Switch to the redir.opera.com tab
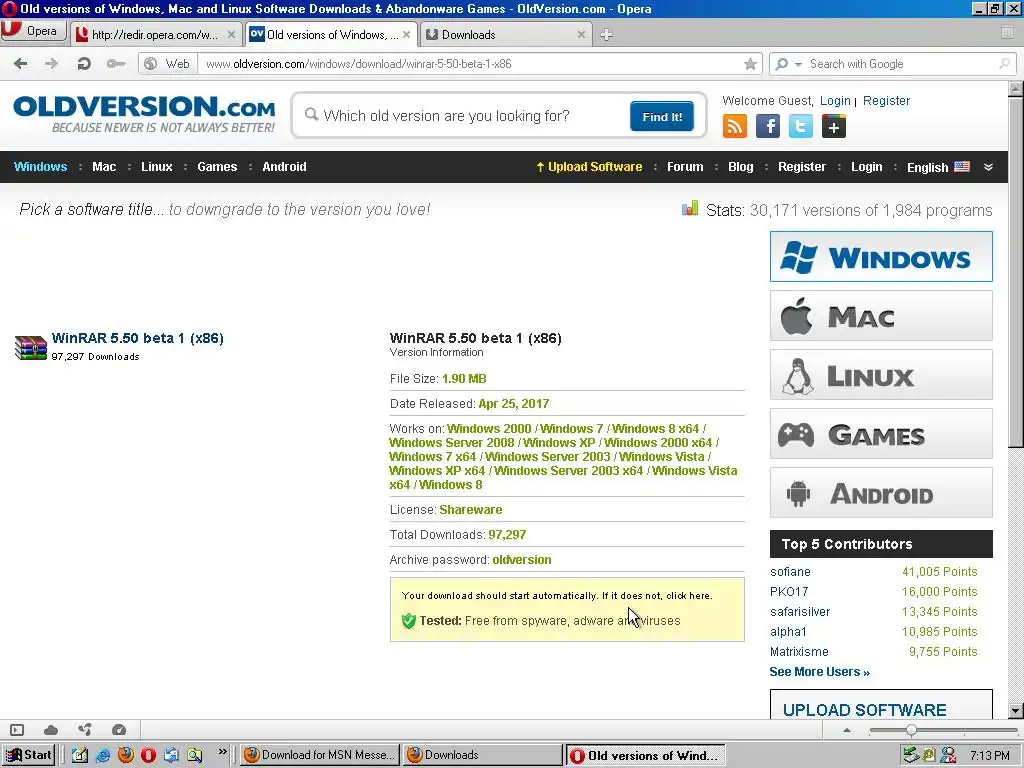The image size is (1024, 768). coord(155,35)
